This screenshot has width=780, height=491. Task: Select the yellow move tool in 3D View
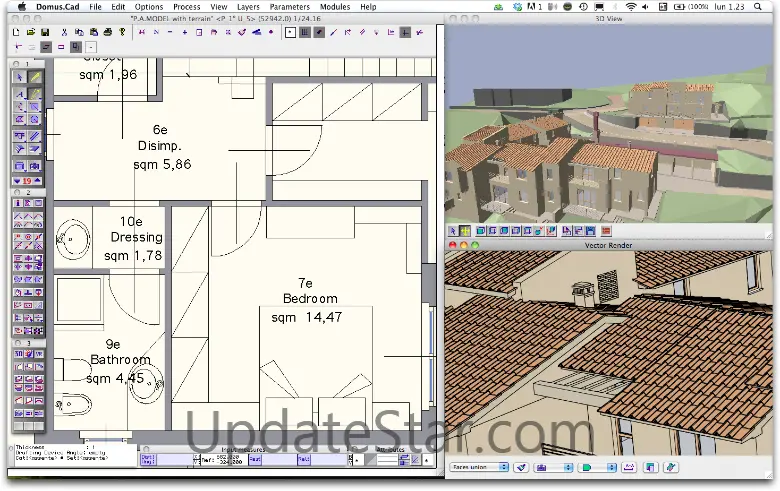coord(465,231)
